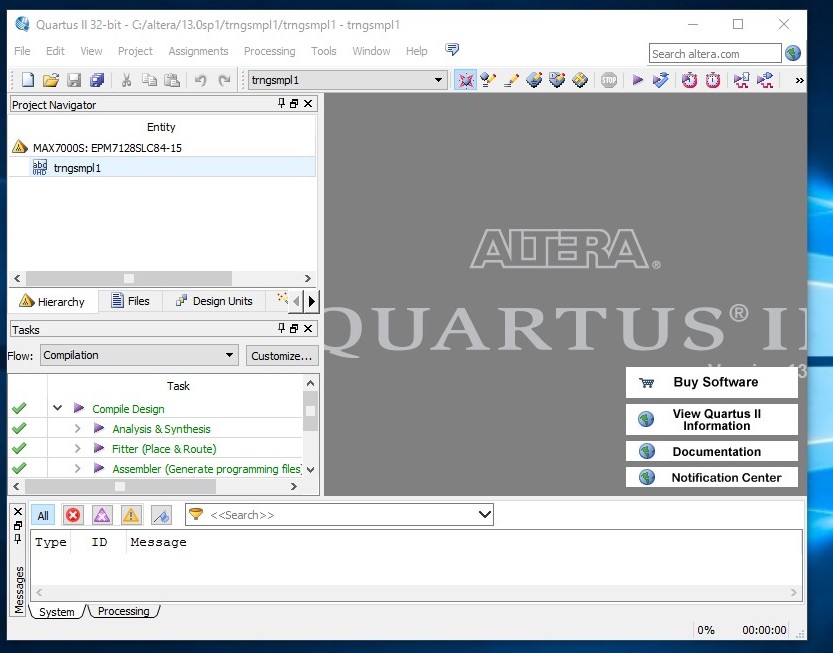Viewport: 833px width, 653px height.
Task: Click the Cut scissors icon
Action: [126, 80]
